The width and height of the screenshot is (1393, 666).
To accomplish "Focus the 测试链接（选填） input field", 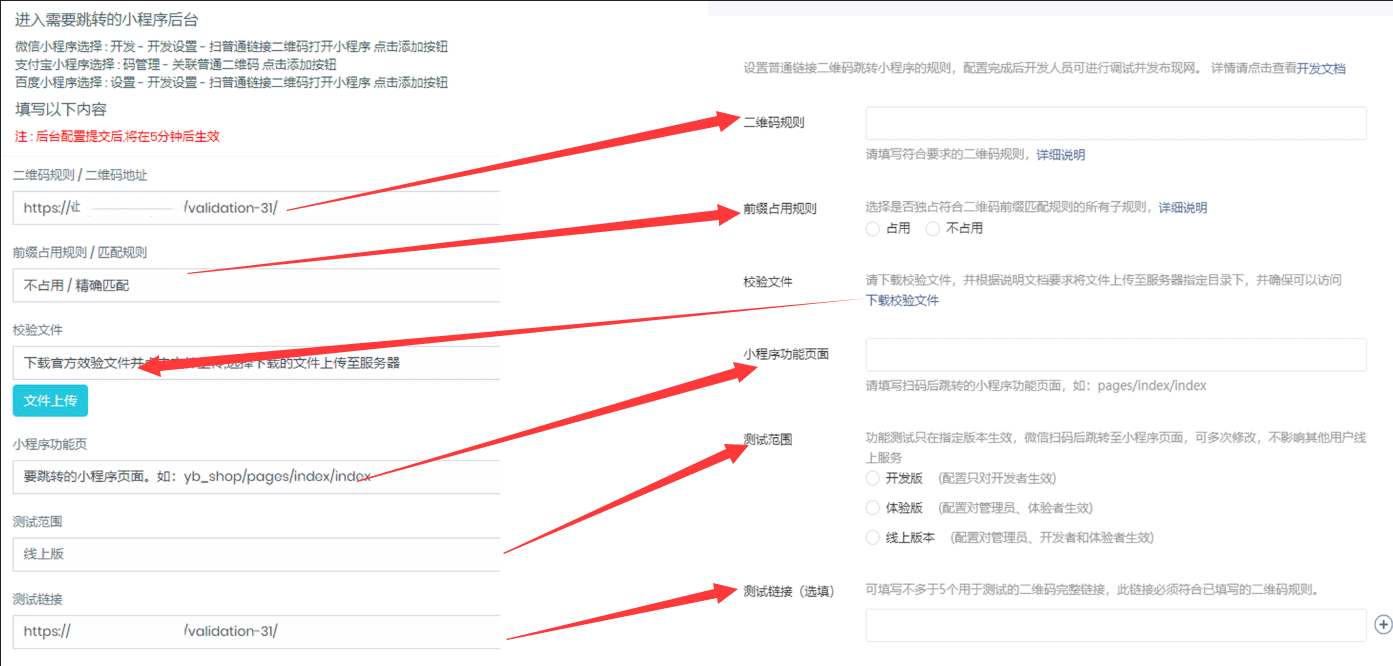I will pos(1116,625).
